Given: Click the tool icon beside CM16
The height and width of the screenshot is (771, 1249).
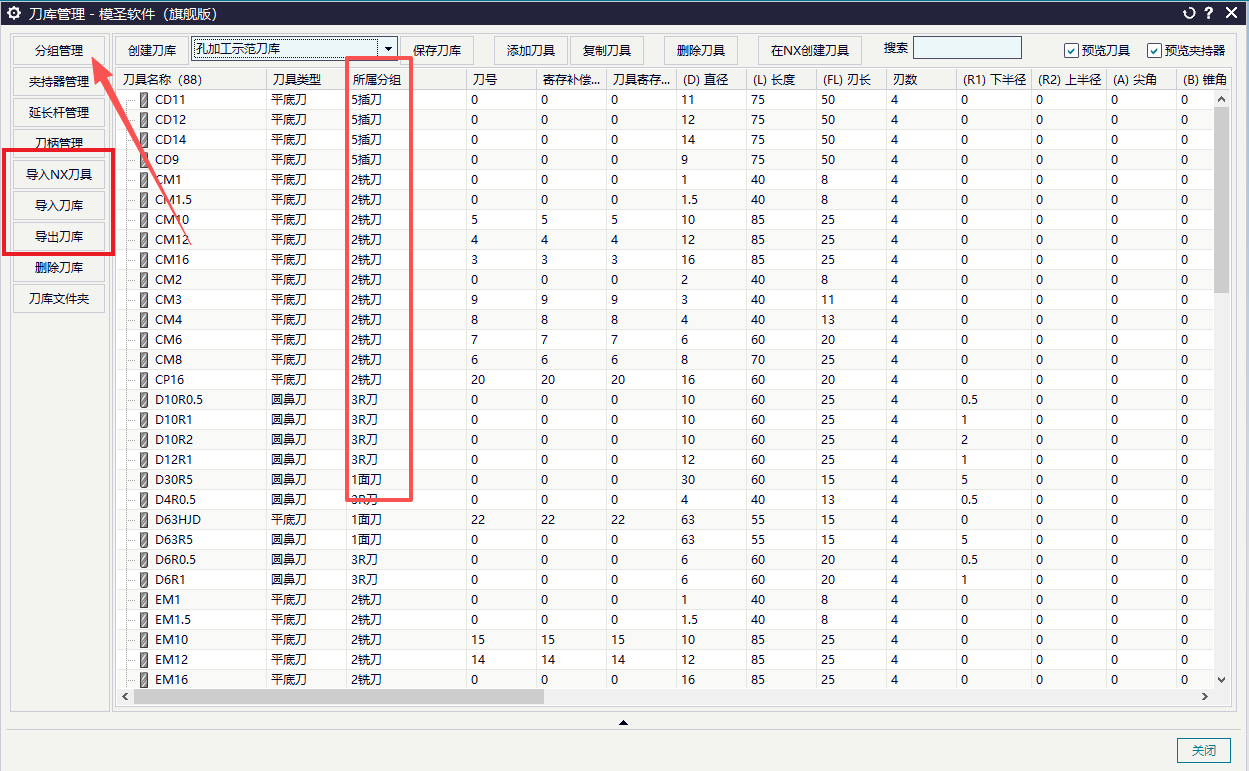Looking at the screenshot, I should point(143,260).
